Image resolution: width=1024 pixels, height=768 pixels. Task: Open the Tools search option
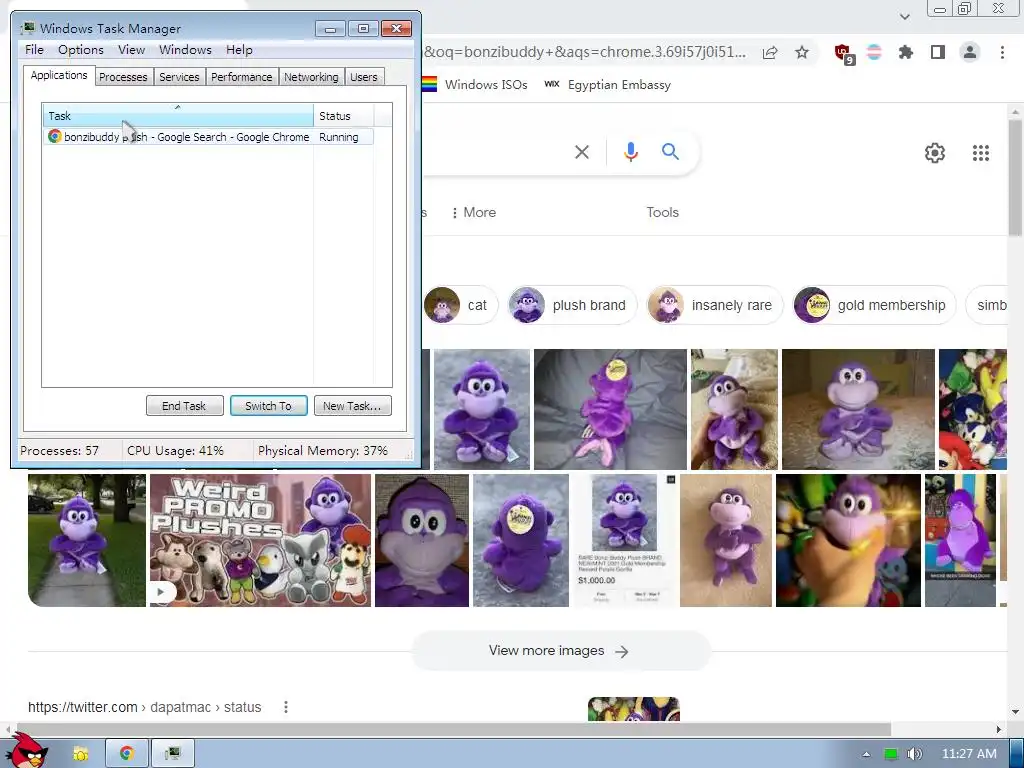coord(662,212)
